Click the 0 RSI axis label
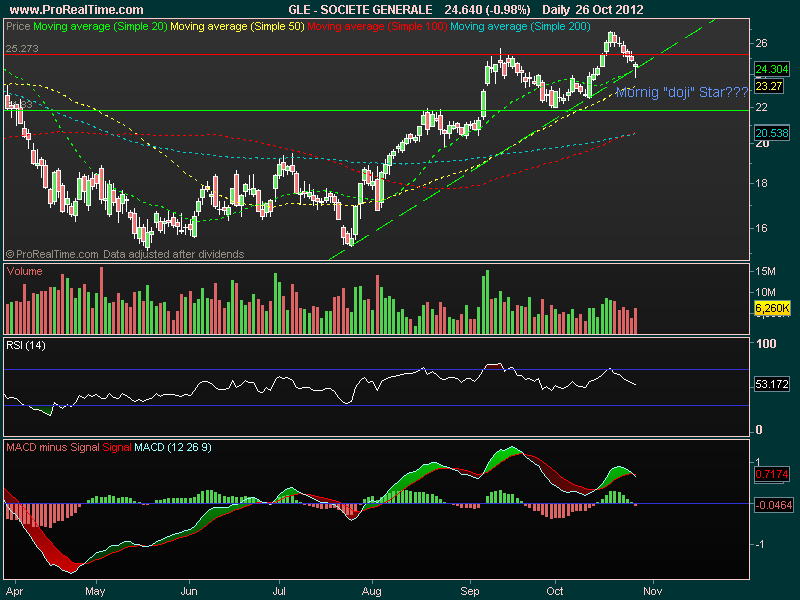Viewport: 800px width, 600px height. (x=759, y=430)
